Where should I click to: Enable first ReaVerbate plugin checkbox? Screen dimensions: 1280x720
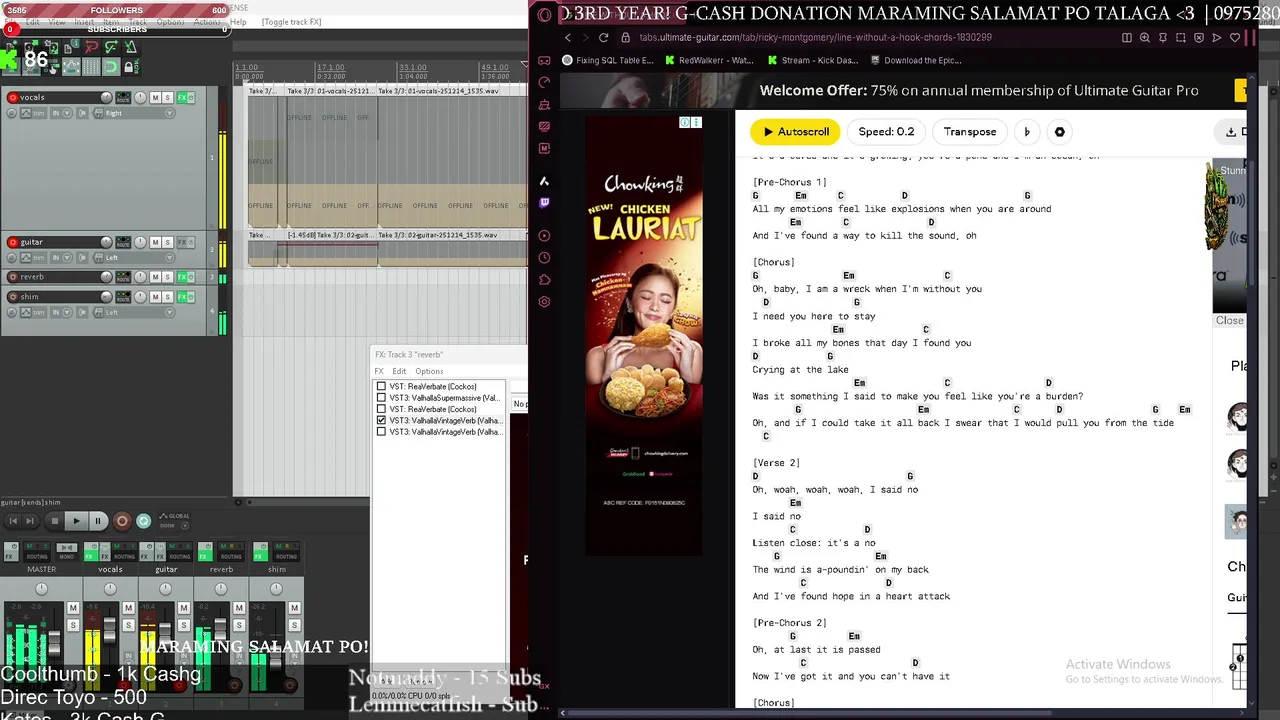pyautogui.click(x=381, y=386)
